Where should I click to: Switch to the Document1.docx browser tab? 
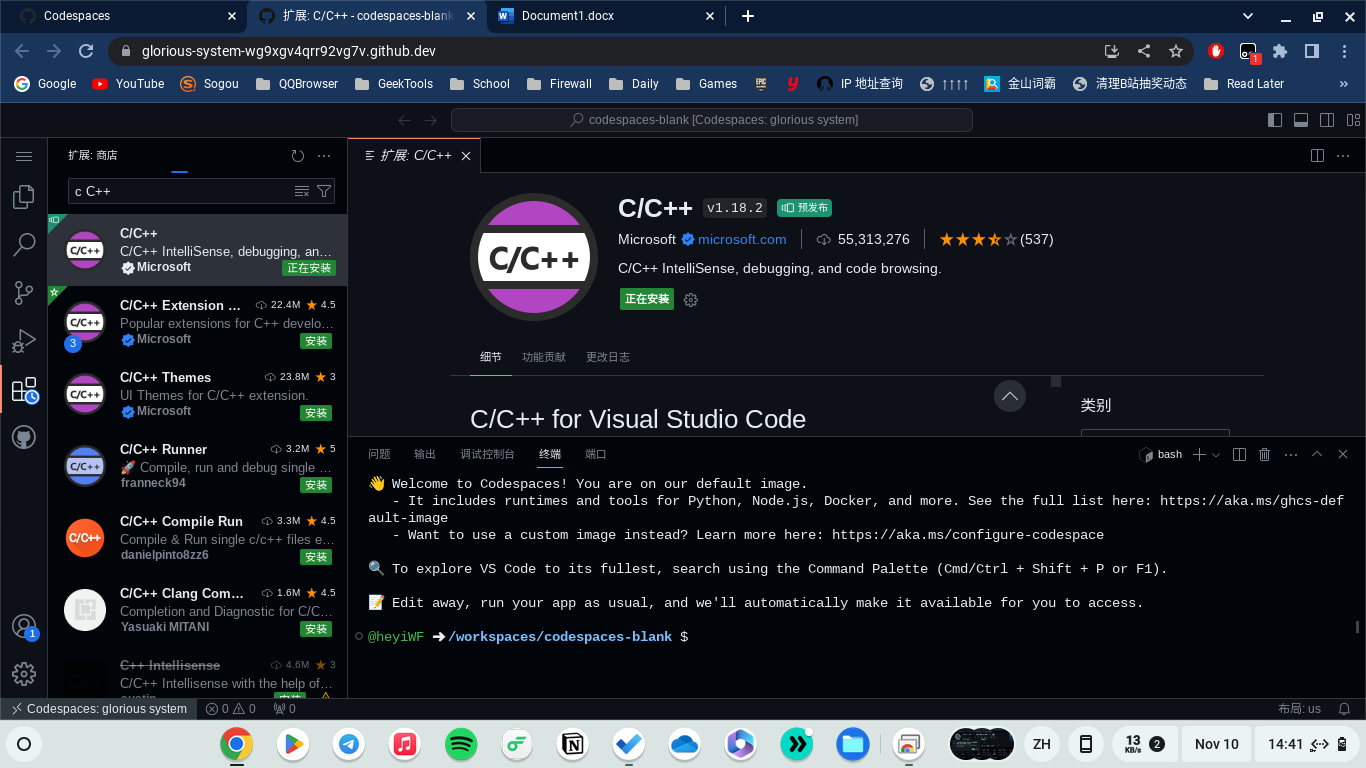pos(606,16)
